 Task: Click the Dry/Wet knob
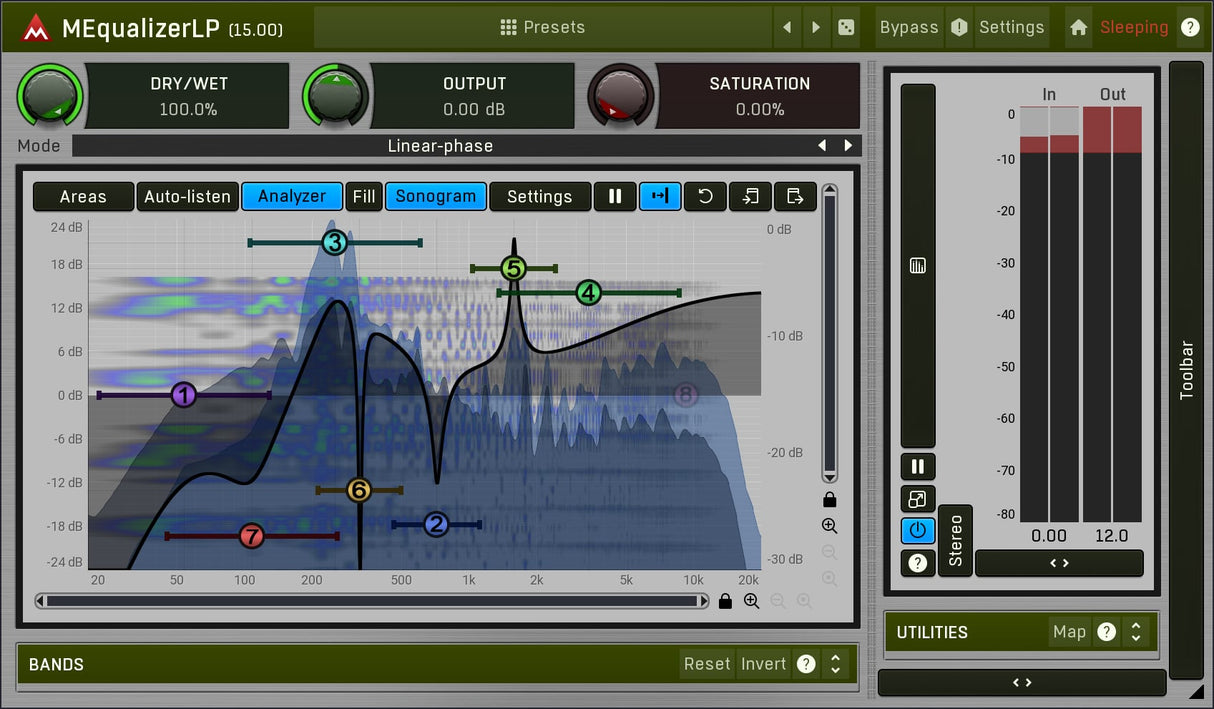(48, 96)
